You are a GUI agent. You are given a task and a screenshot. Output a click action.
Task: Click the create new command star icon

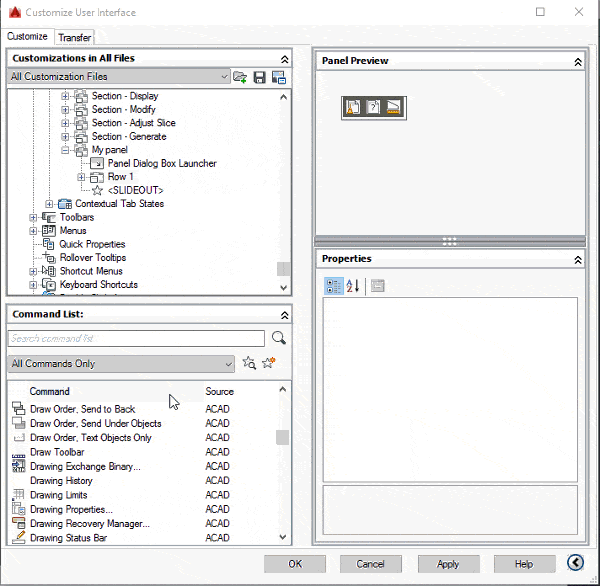pyautogui.click(x=268, y=364)
